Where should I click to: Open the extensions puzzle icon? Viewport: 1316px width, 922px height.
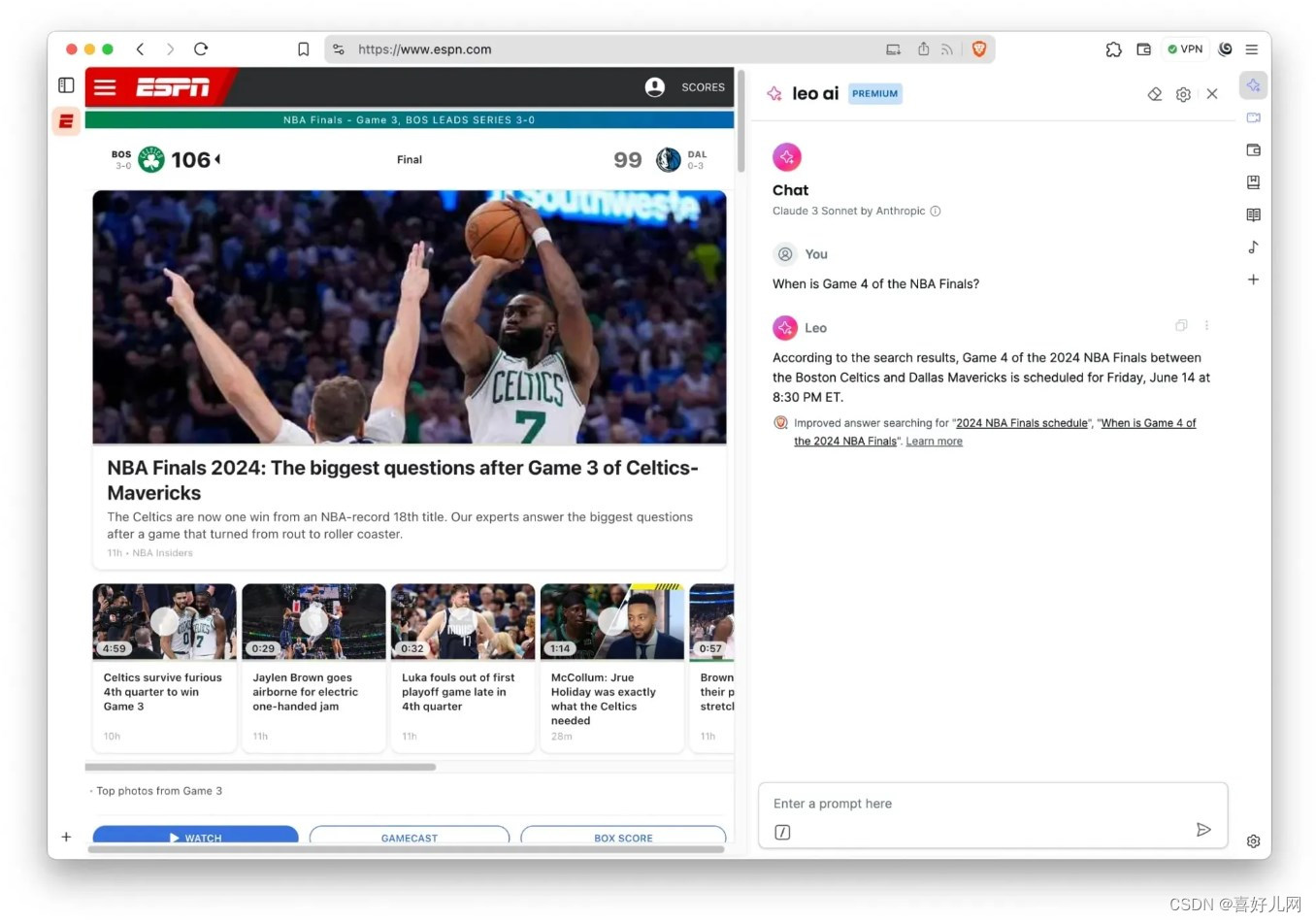[x=1113, y=49]
